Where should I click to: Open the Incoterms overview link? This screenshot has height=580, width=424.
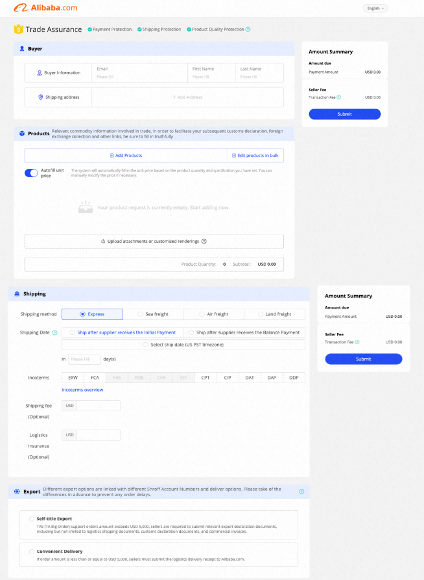82,390
